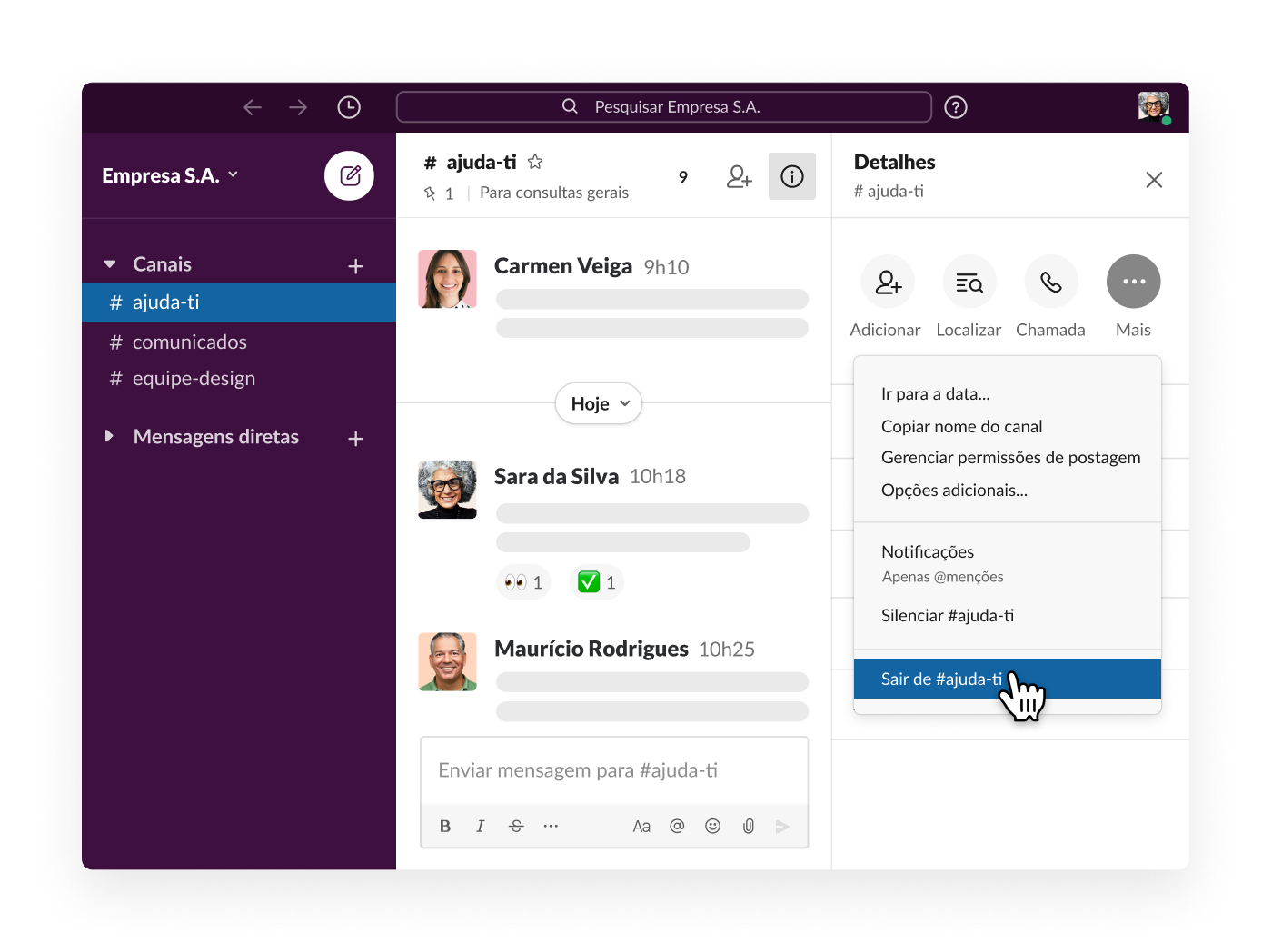The width and height of the screenshot is (1272, 952).
Task: Add a channel with the Canais plus
Action: [356, 266]
